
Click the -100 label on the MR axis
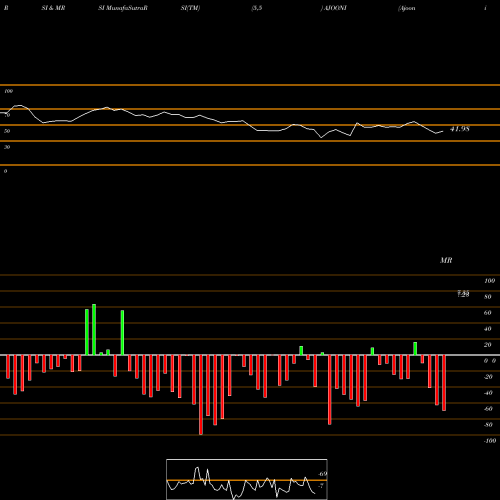pyautogui.click(x=490, y=441)
